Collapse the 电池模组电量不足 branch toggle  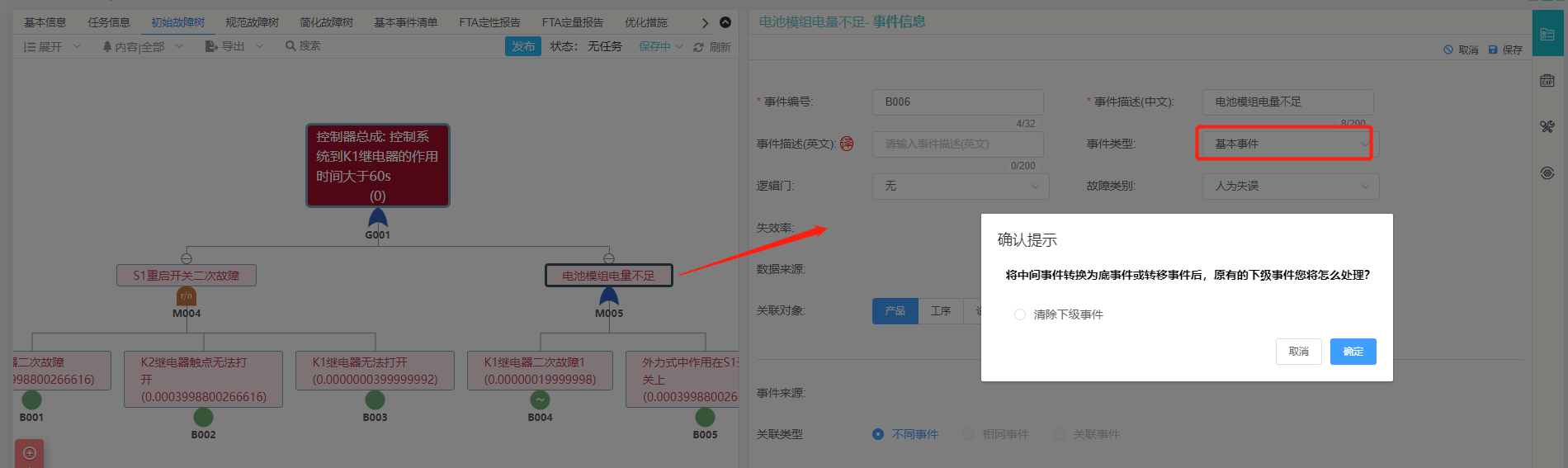609,258
